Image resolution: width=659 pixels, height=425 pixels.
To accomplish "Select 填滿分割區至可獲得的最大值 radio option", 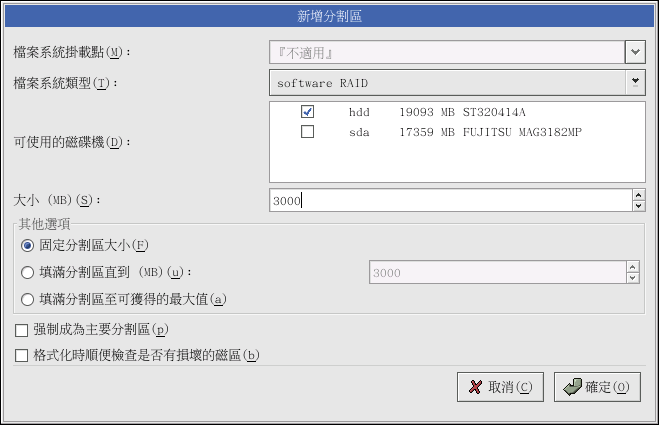I will [27, 297].
